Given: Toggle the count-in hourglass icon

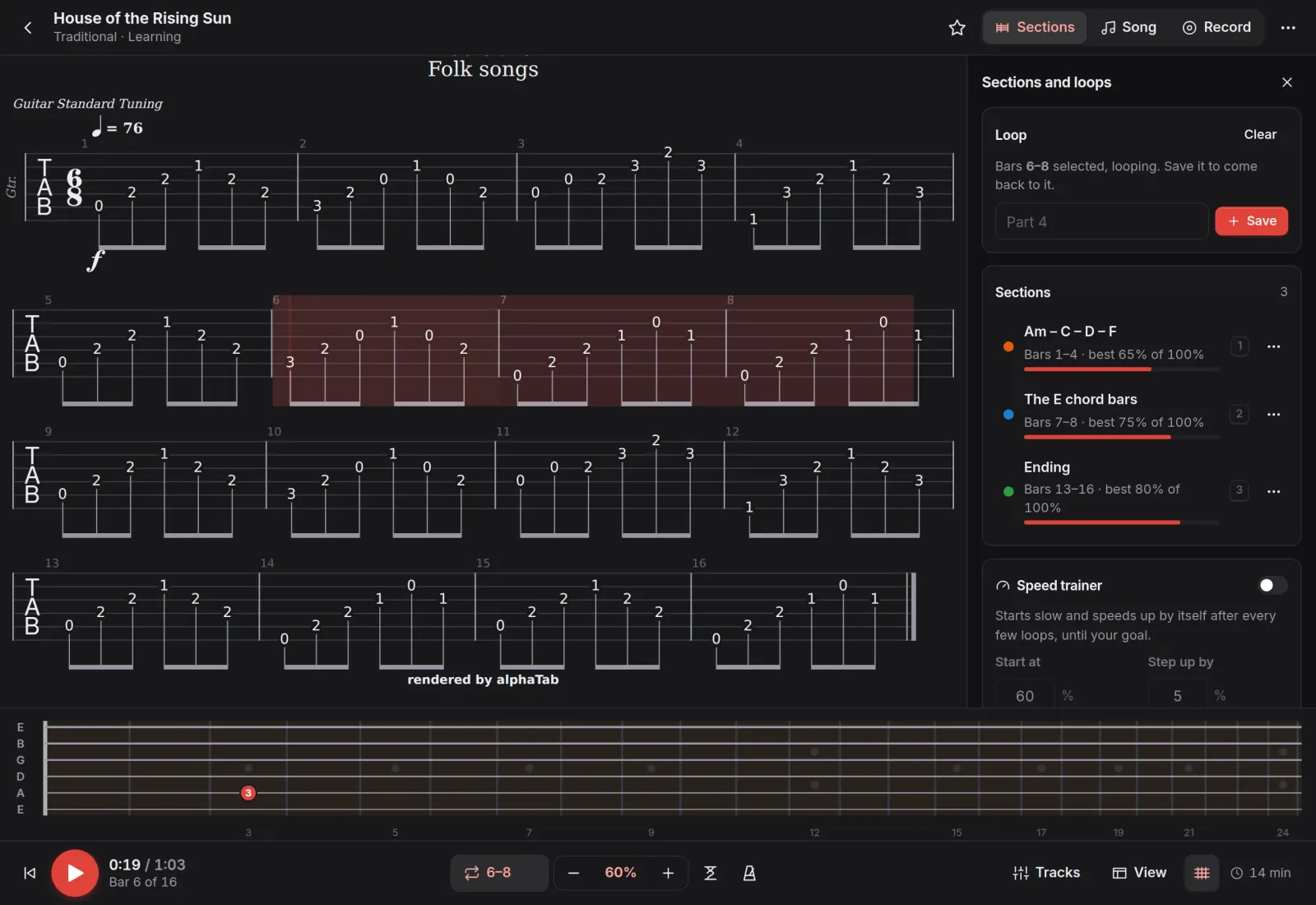Looking at the screenshot, I should pos(711,873).
